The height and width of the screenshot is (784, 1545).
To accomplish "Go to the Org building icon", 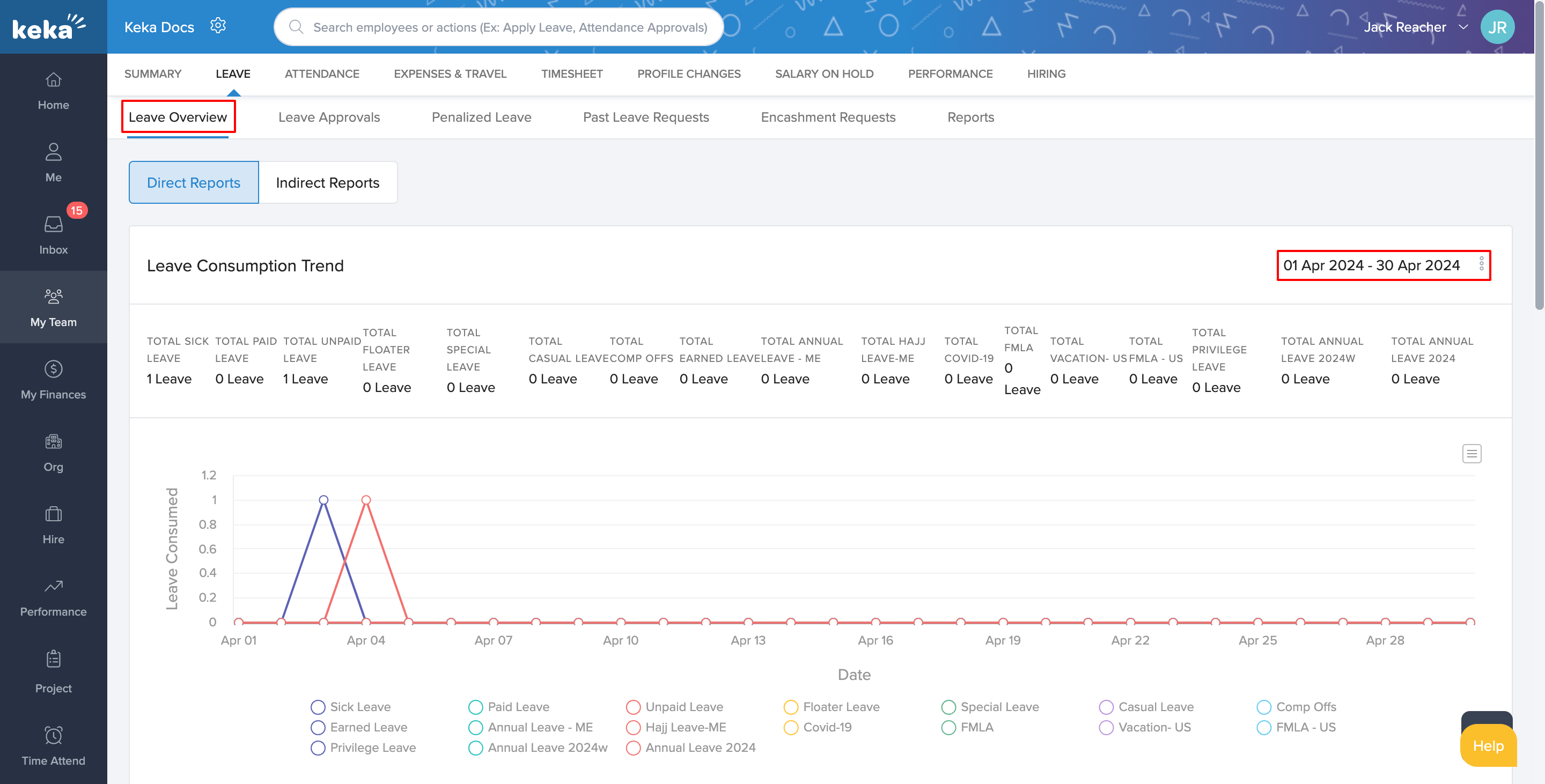I will click(x=54, y=442).
